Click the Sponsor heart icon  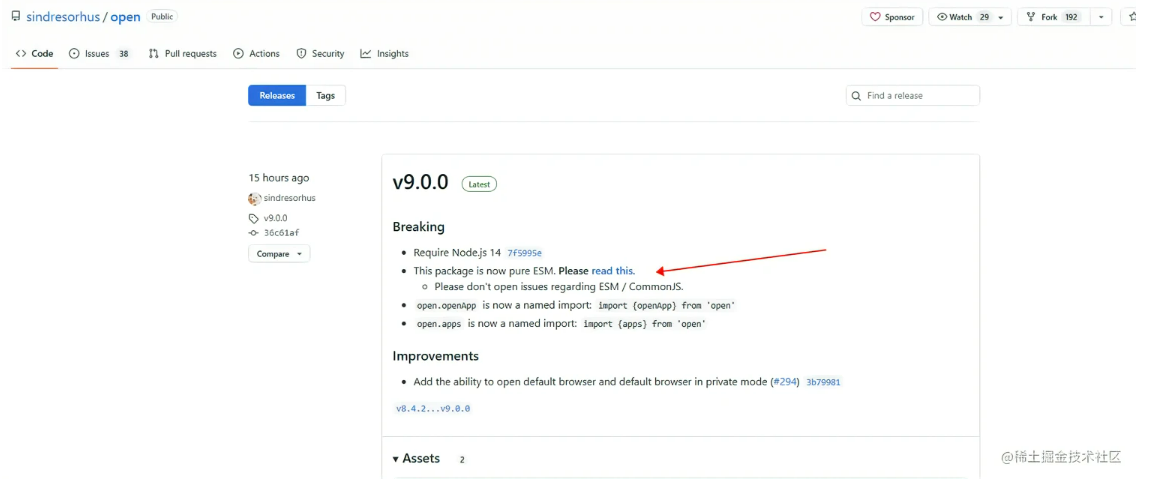click(x=875, y=17)
